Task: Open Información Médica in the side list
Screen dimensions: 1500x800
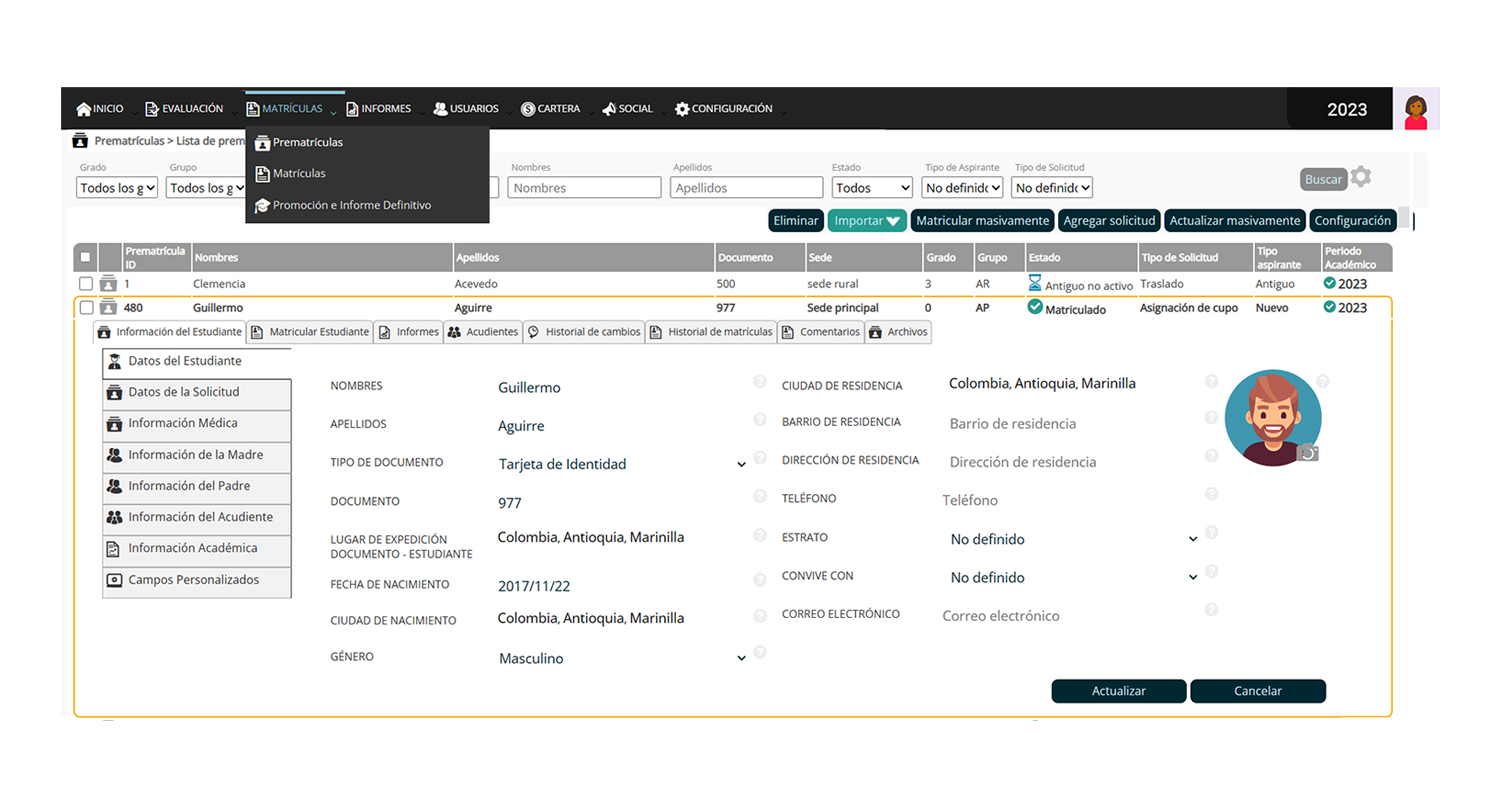Action: (183, 423)
